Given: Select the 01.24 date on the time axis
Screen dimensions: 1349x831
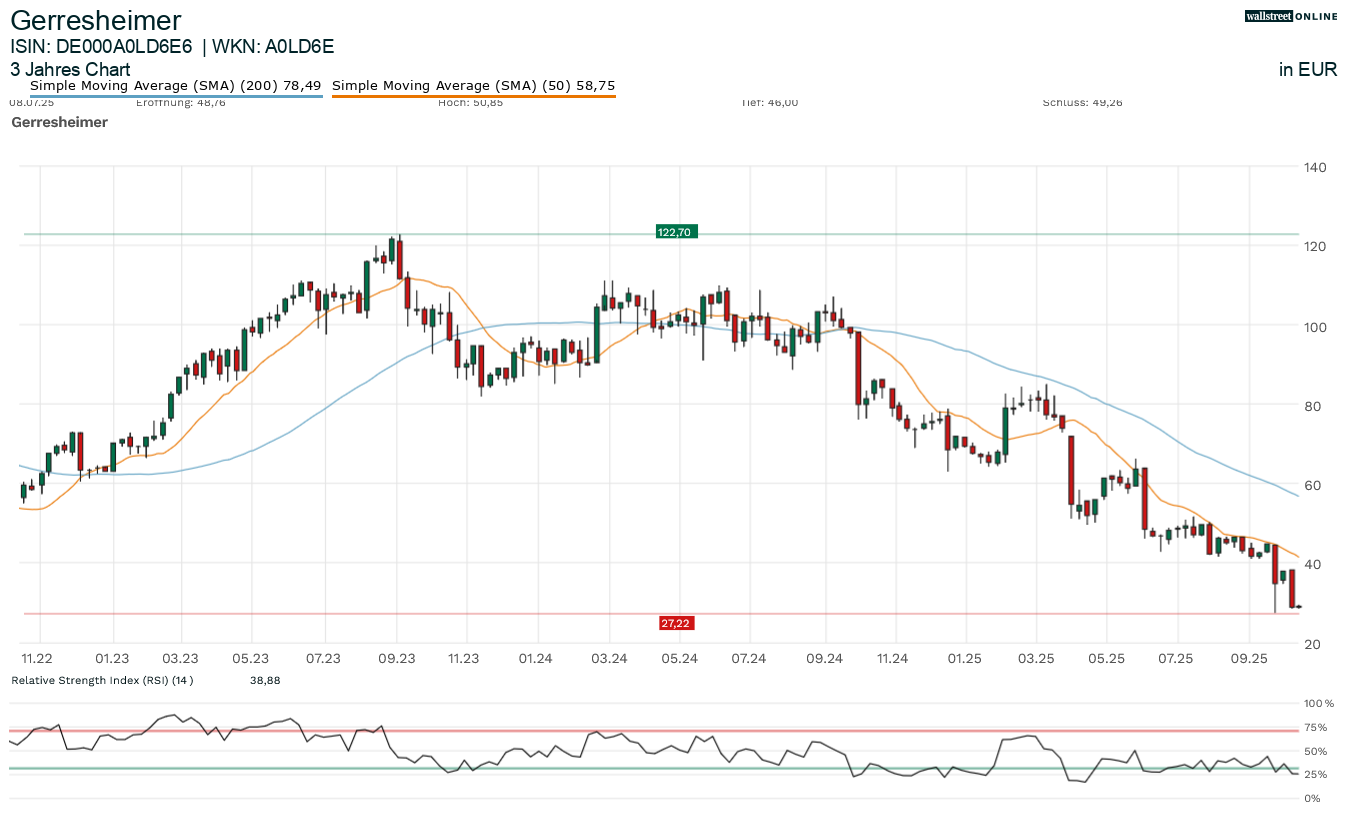Looking at the screenshot, I should (537, 658).
